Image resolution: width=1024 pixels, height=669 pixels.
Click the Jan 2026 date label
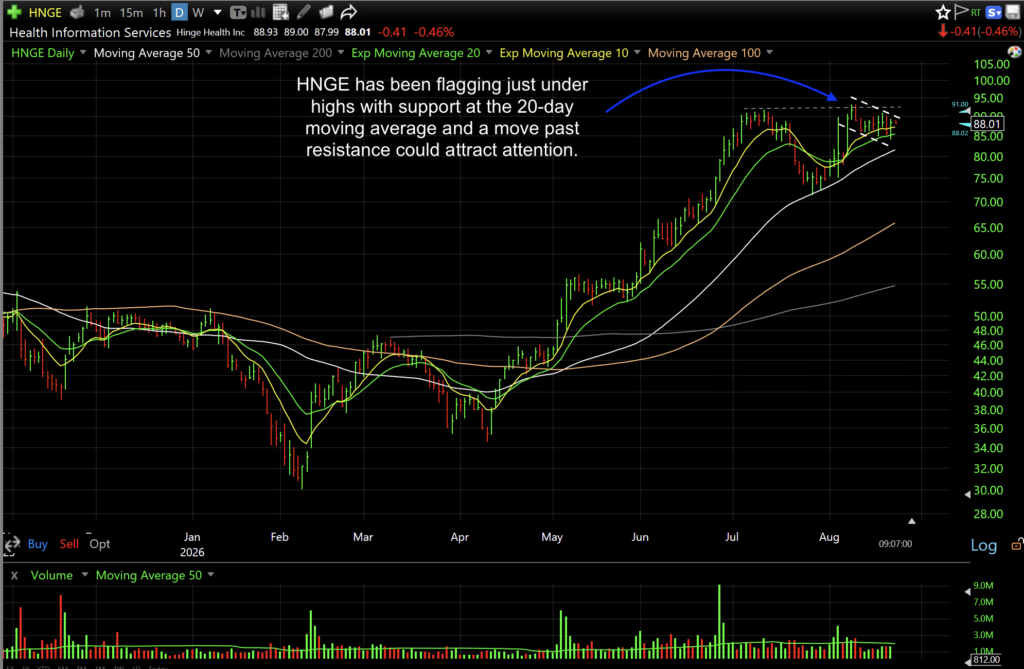click(192, 544)
